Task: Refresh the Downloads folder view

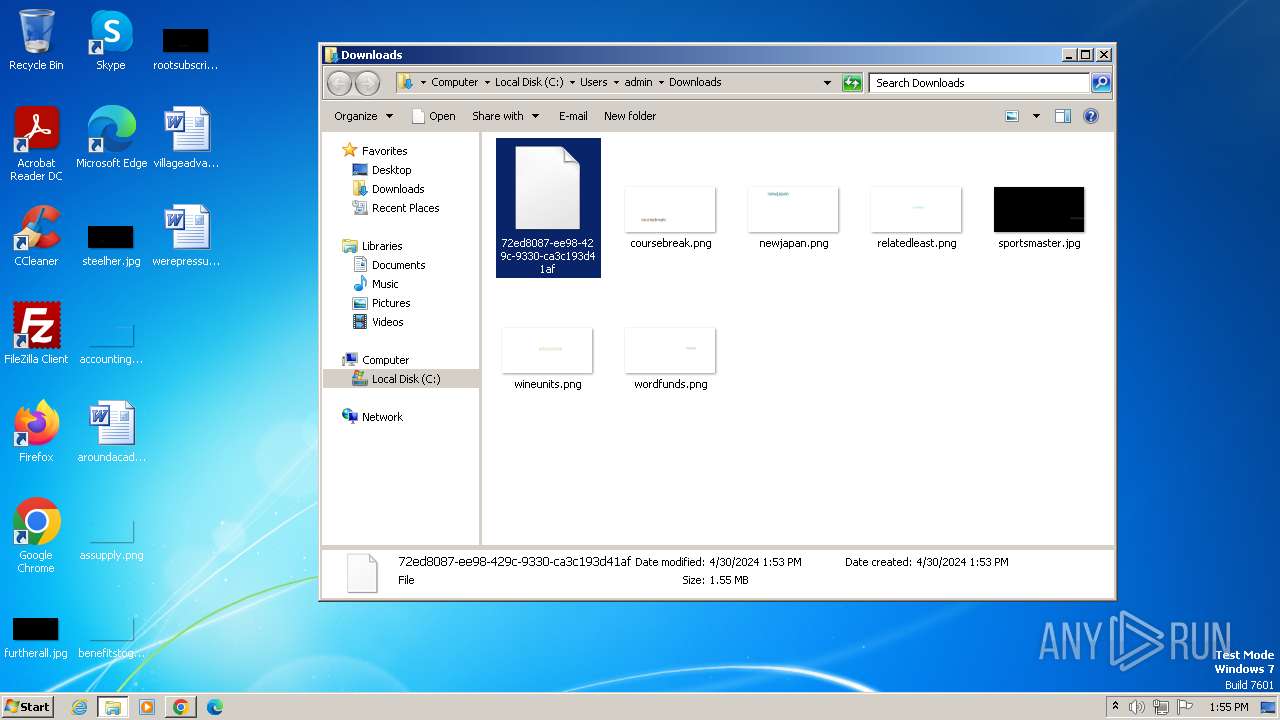Action: [852, 83]
